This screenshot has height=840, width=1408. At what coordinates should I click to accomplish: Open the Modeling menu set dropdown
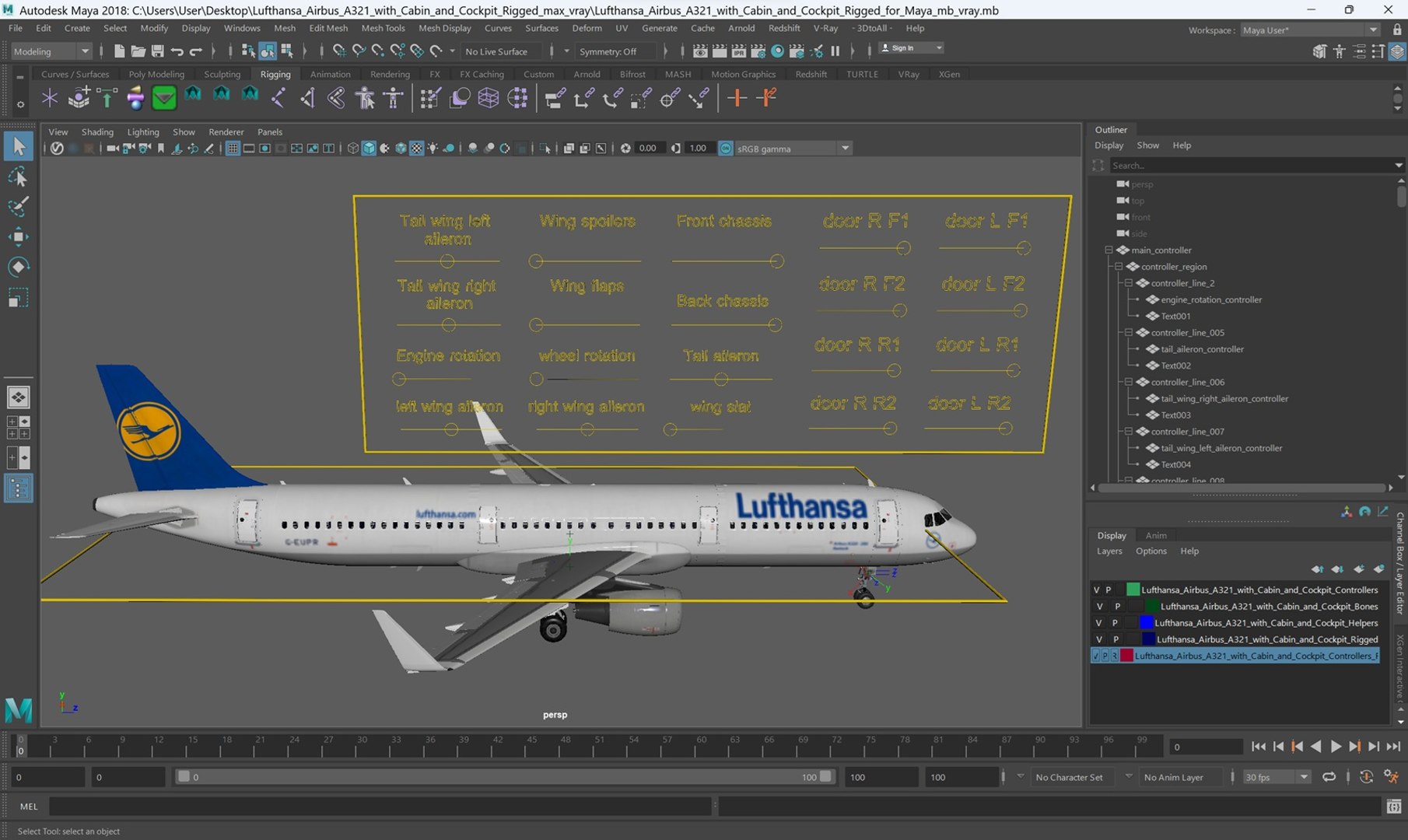[51, 51]
